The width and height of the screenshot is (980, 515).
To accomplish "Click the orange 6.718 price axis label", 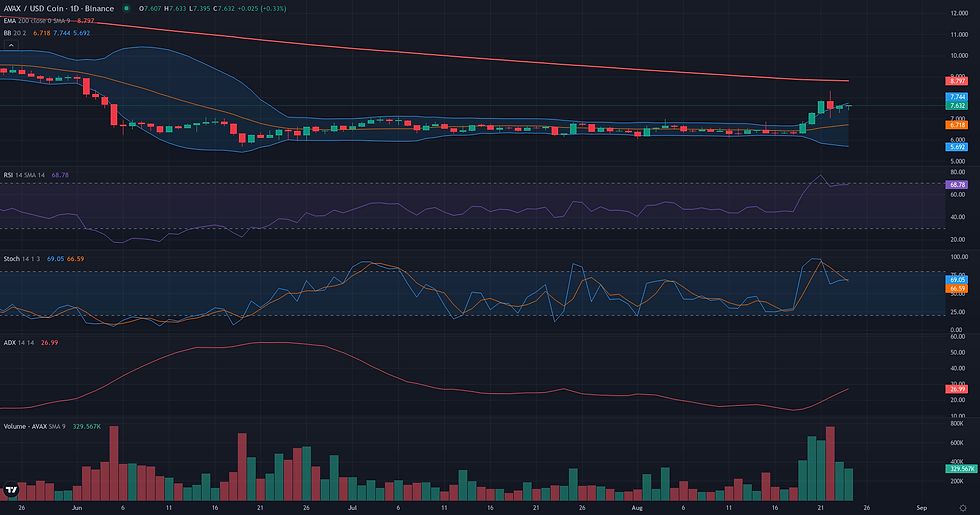I will click(x=957, y=125).
